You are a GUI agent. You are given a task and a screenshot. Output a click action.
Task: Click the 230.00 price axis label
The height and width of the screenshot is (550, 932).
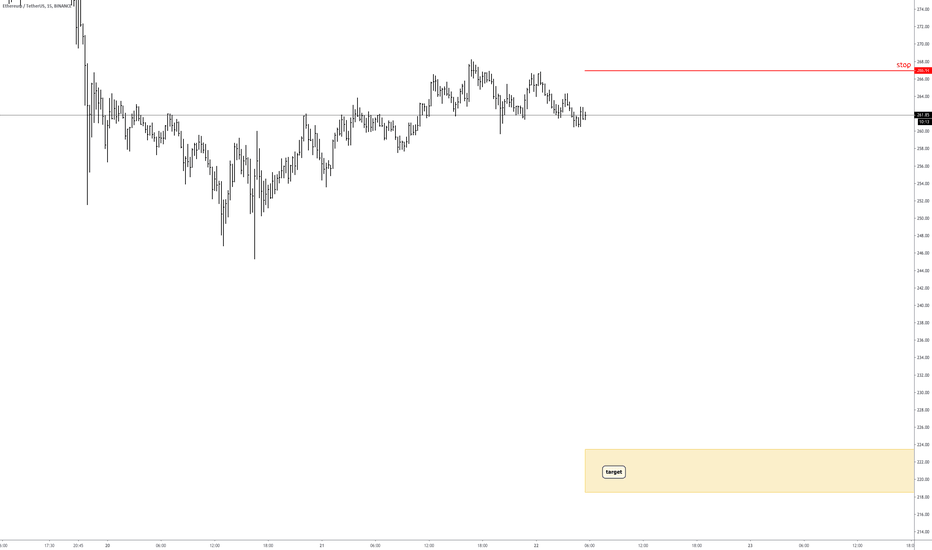click(923, 392)
